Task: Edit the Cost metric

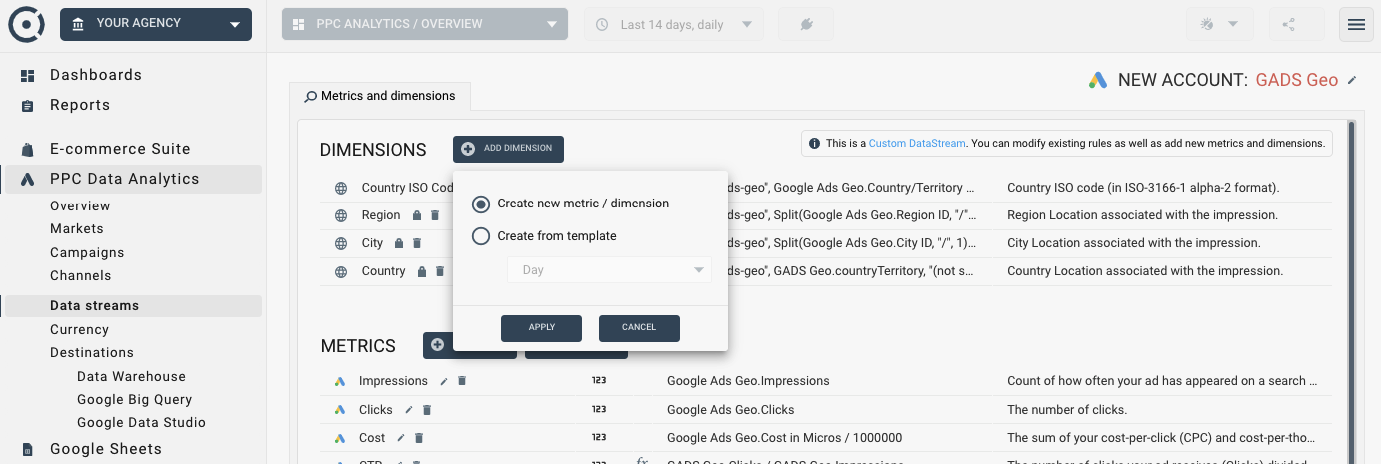Action: click(x=400, y=438)
